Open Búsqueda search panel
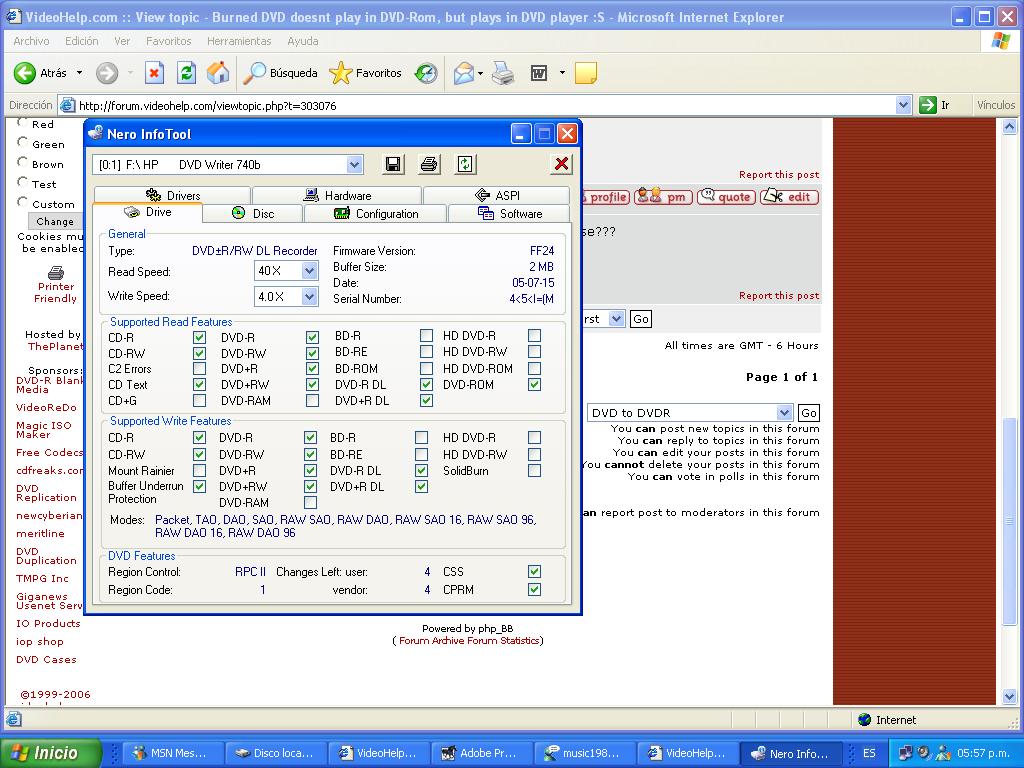This screenshot has height=768, width=1024. click(x=280, y=73)
